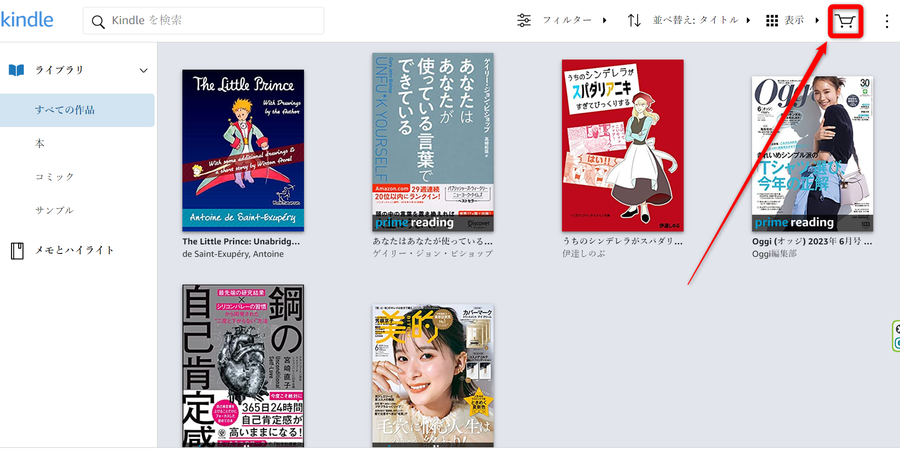Click the grid view icon
900x449 pixels.
(772, 21)
